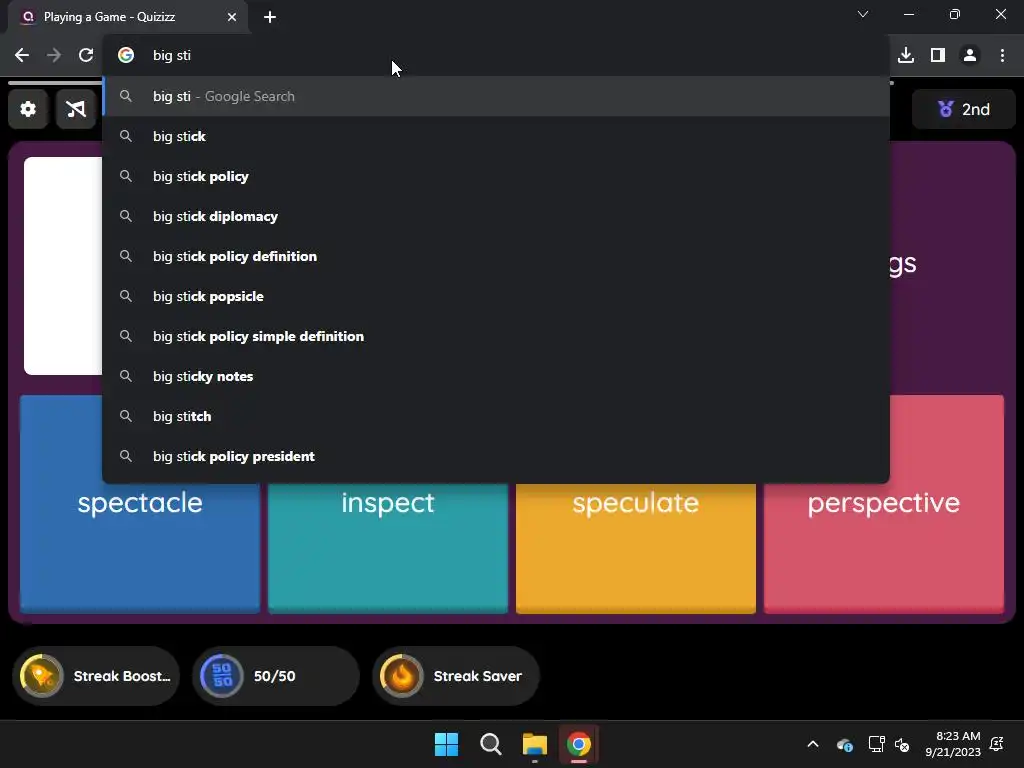Activate the Streak Saver power-up
The image size is (1024, 768).
point(456,676)
